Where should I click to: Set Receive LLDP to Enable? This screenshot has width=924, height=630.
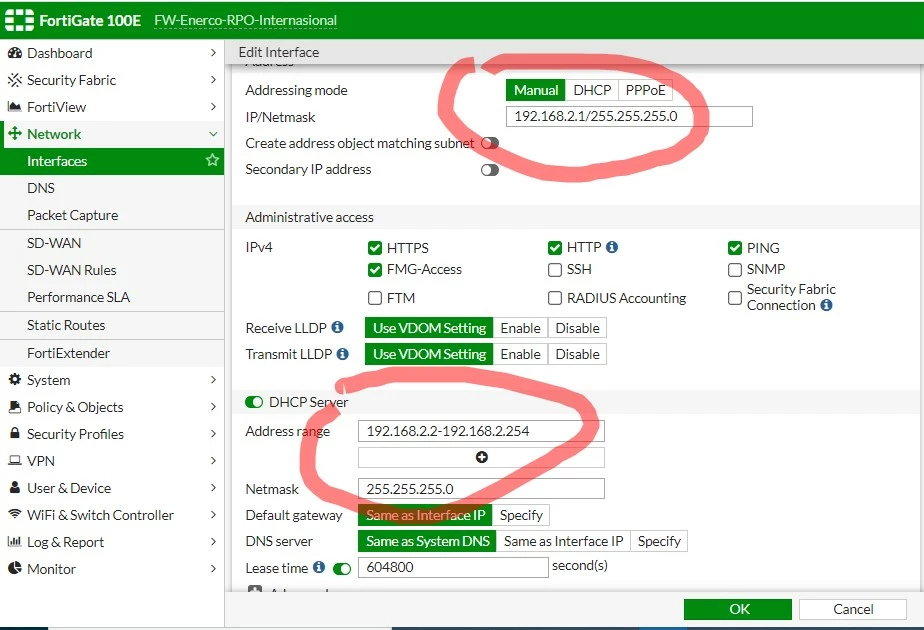520,328
